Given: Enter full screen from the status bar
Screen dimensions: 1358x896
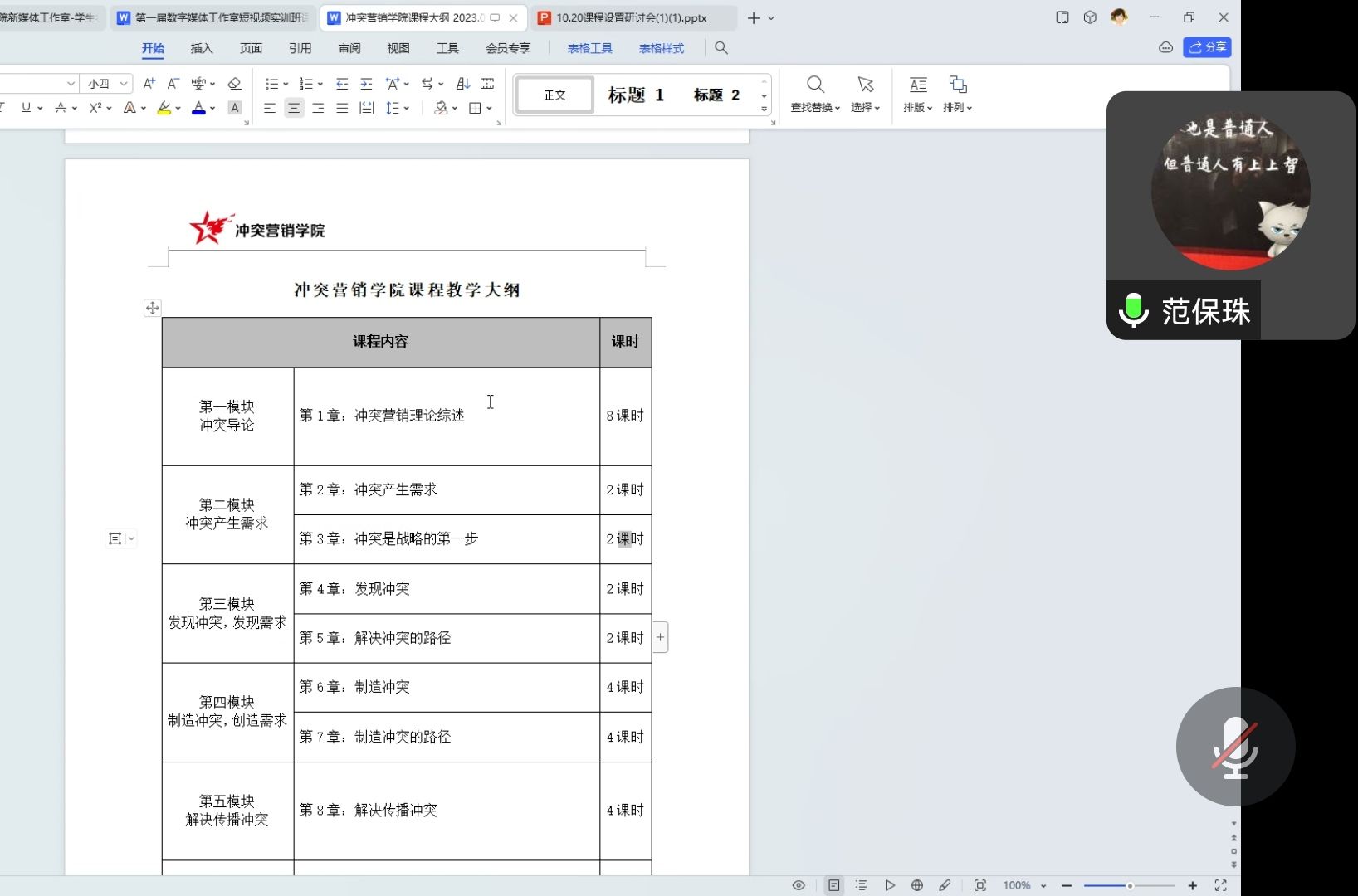Looking at the screenshot, I should [x=1220, y=885].
